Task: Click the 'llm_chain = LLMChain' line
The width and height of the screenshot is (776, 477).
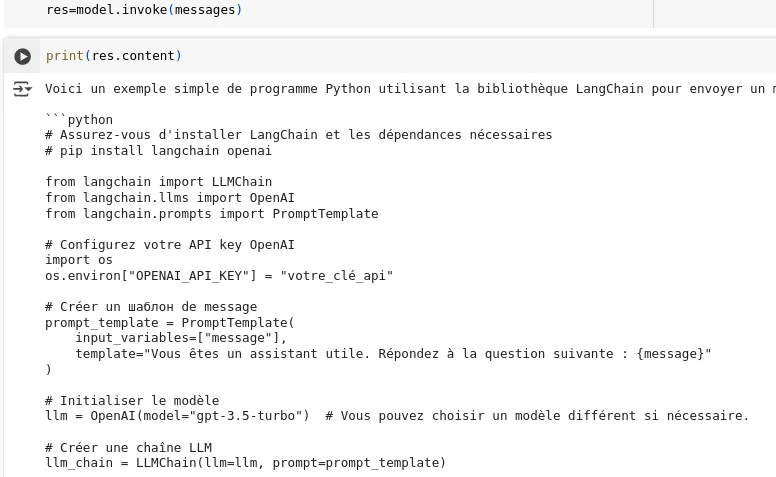Action: point(245,463)
